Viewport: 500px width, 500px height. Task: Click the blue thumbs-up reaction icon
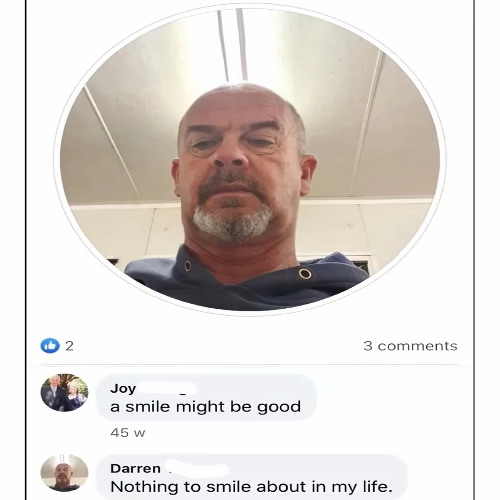tap(50, 346)
